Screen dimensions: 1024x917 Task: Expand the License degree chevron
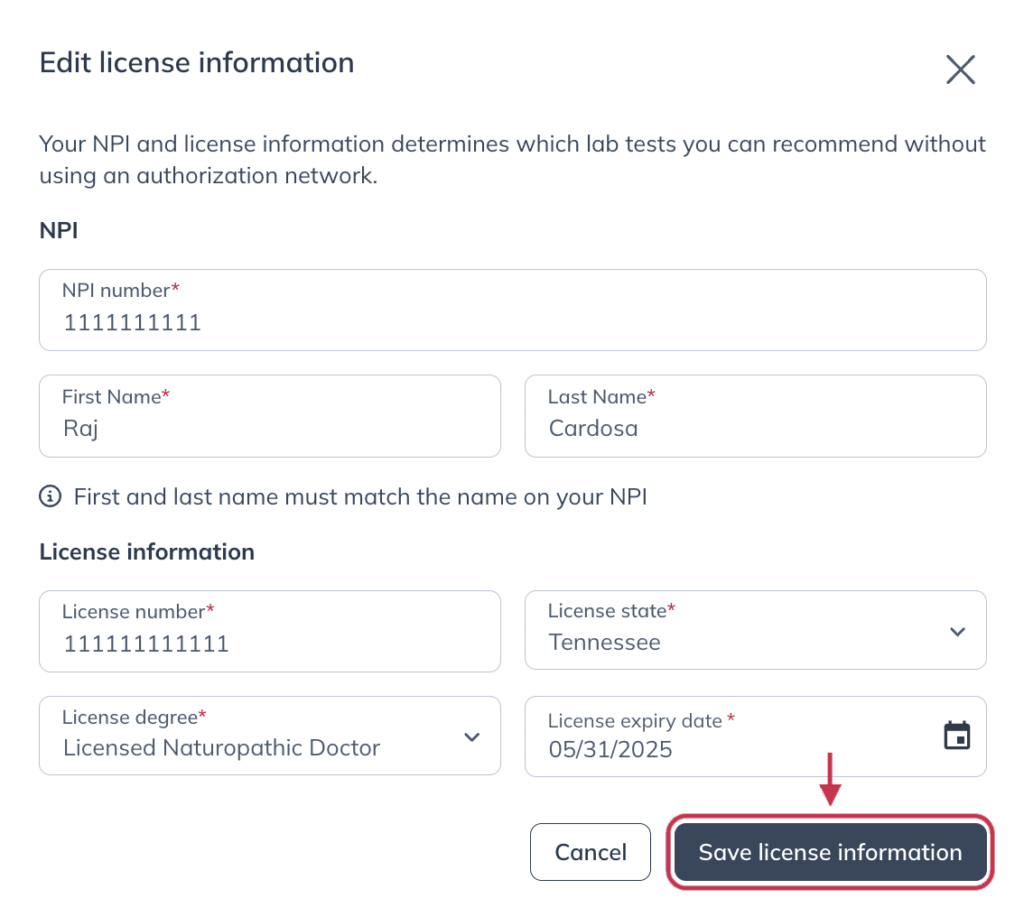pos(472,737)
